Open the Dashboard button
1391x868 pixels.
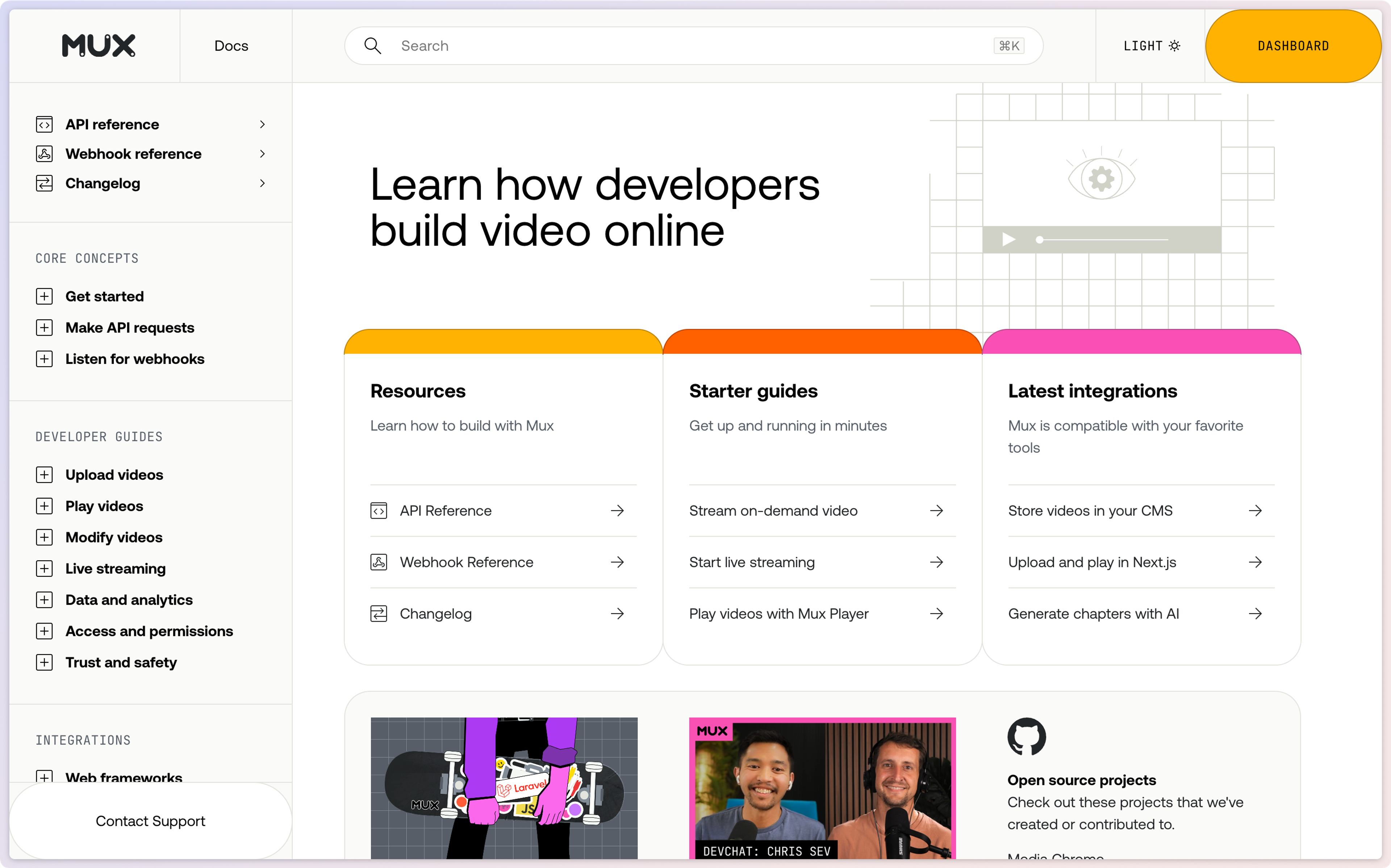1293,45
